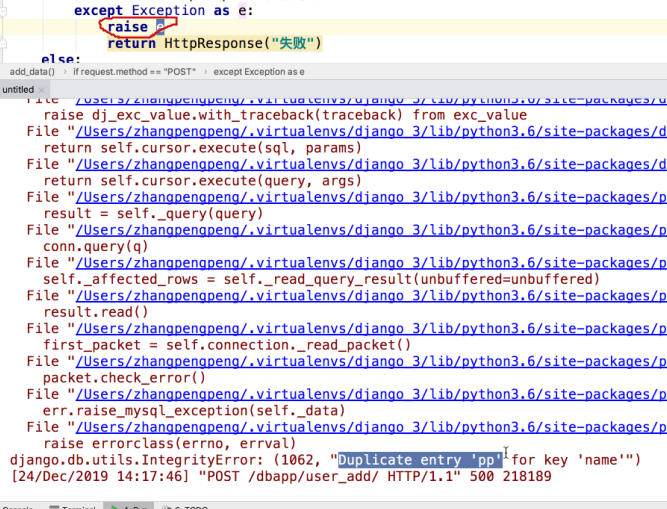Click the 'POST /dbapp/user_add/ HTTP/1.1' request text

pos(330,476)
